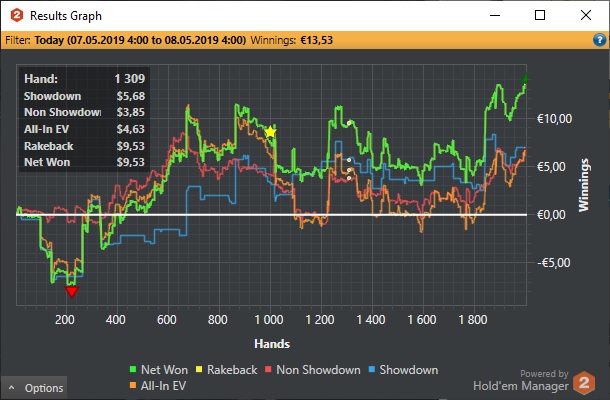The height and width of the screenshot is (400, 610).
Task: Select the Non Showdown legend label
Action: pos(318,370)
